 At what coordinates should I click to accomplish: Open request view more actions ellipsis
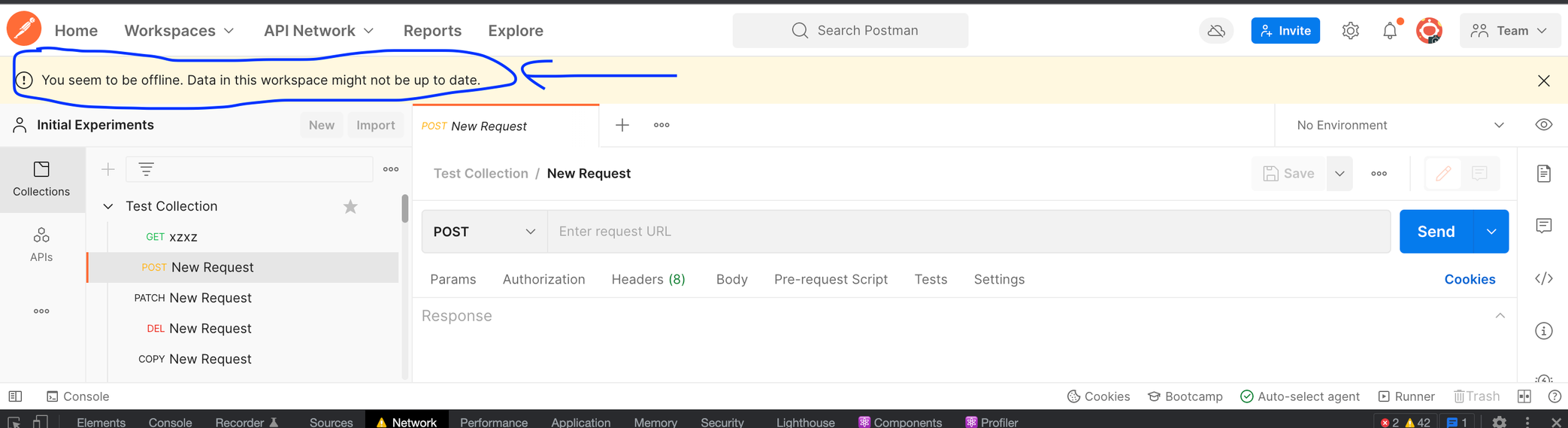[1379, 174]
